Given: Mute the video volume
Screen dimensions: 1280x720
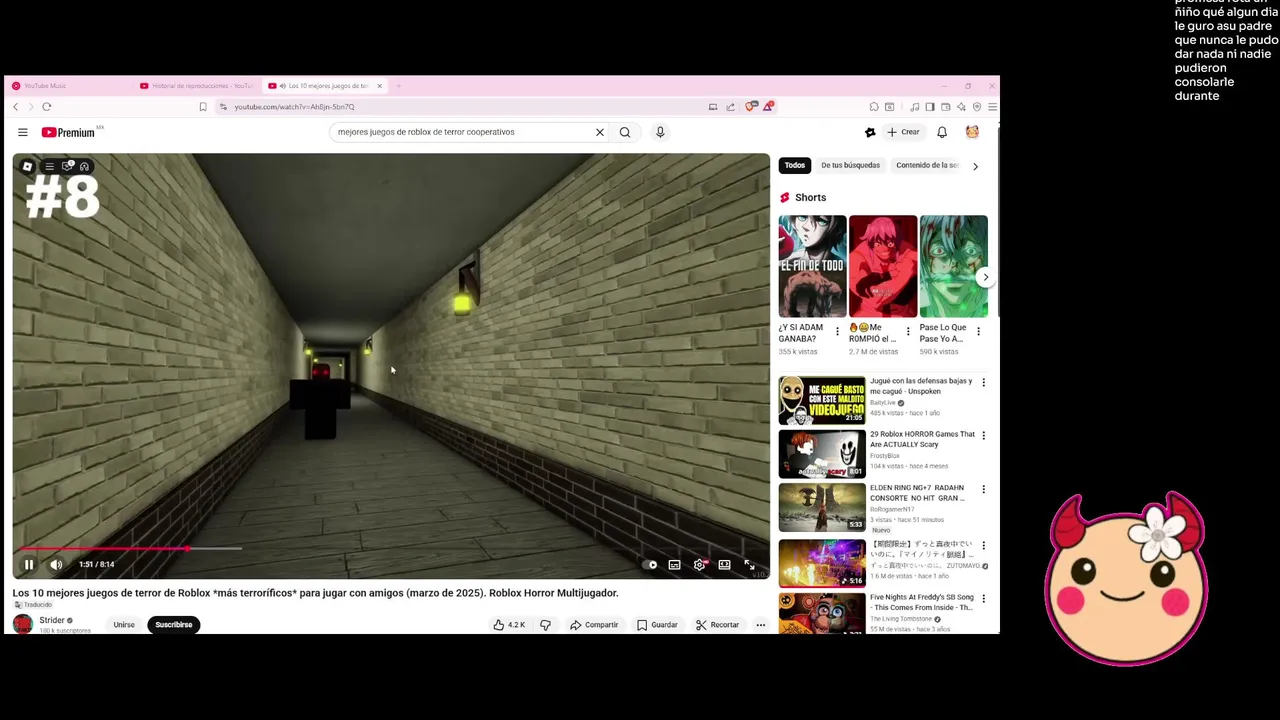Looking at the screenshot, I should pyautogui.click(x=56, y=565).
